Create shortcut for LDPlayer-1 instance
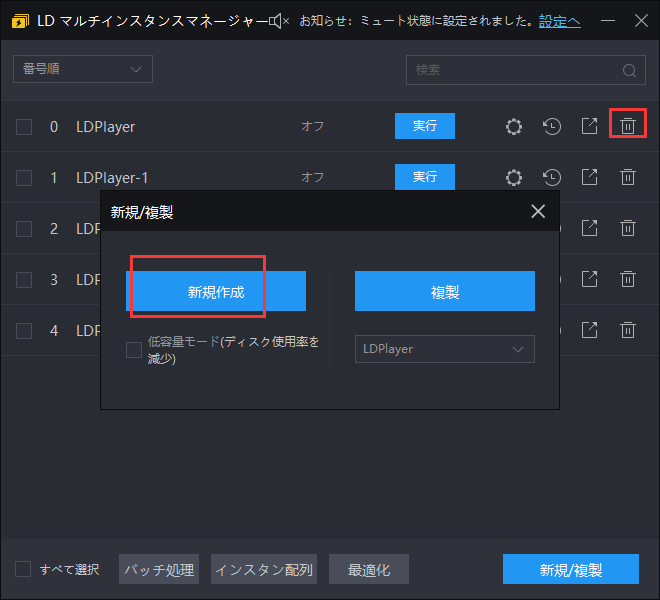The height and width of the screenshot is (600, 660). (x=589, y=177)
